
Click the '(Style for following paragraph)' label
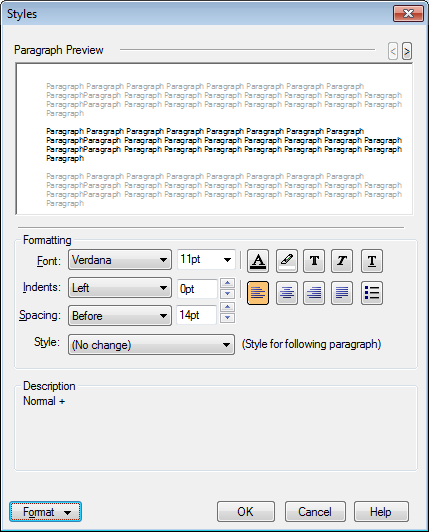click(x=311, y=344)
